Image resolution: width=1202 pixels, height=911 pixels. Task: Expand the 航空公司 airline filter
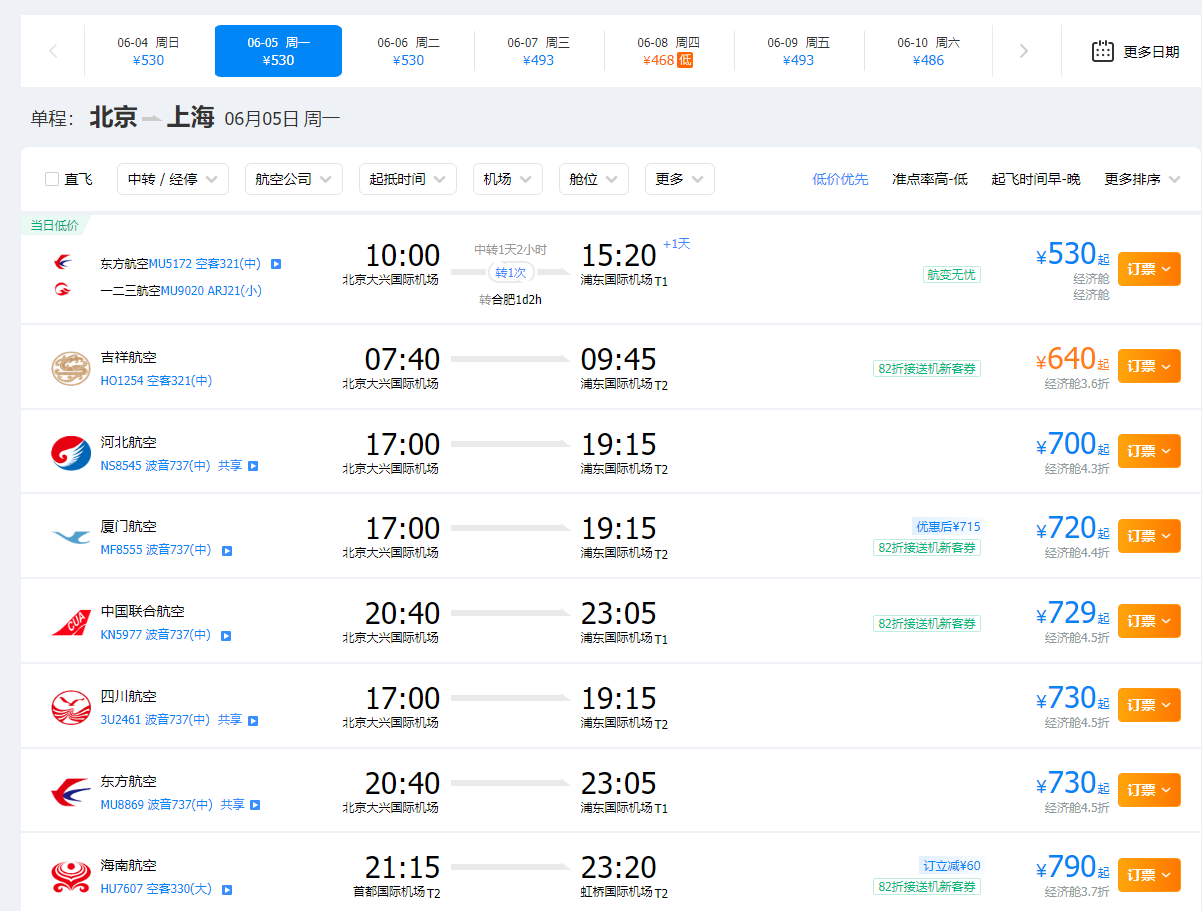pos(293,179)
